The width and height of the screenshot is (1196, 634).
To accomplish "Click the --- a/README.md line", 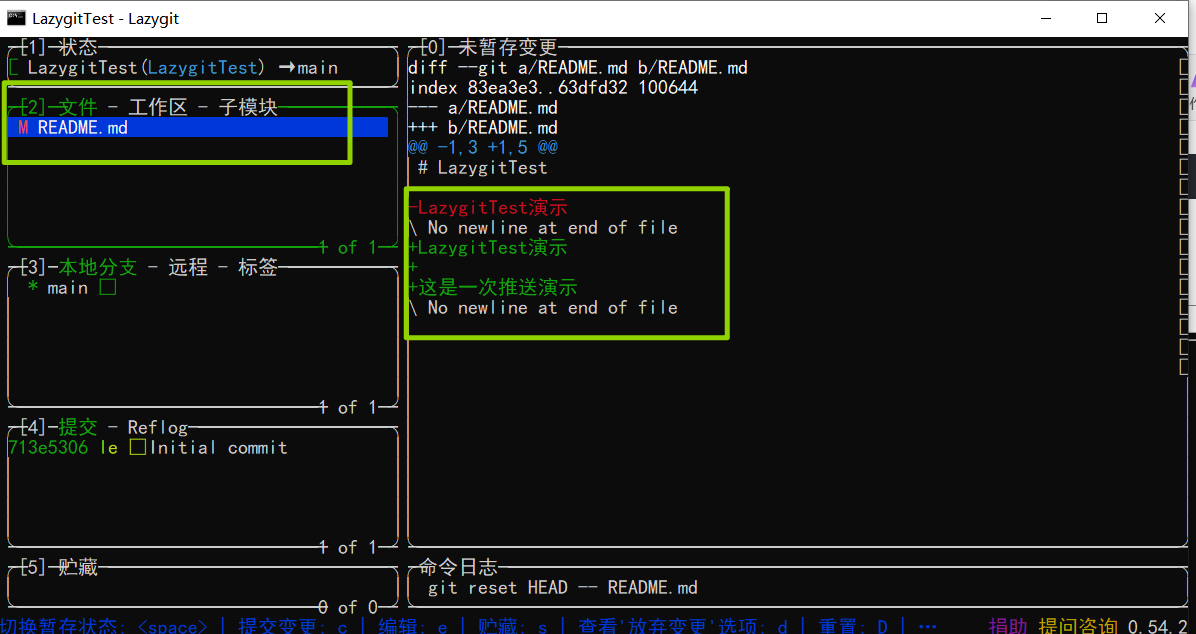I will (483, 108).
